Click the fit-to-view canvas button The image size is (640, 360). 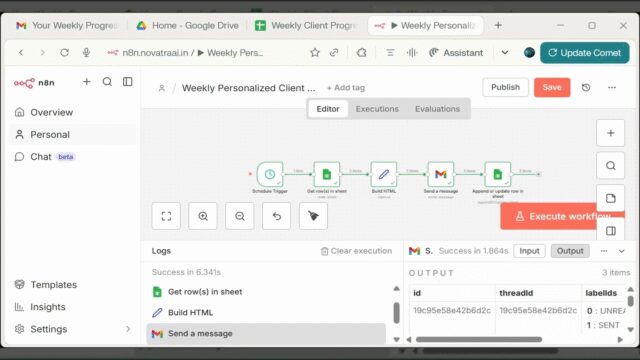tap(166, 216)
